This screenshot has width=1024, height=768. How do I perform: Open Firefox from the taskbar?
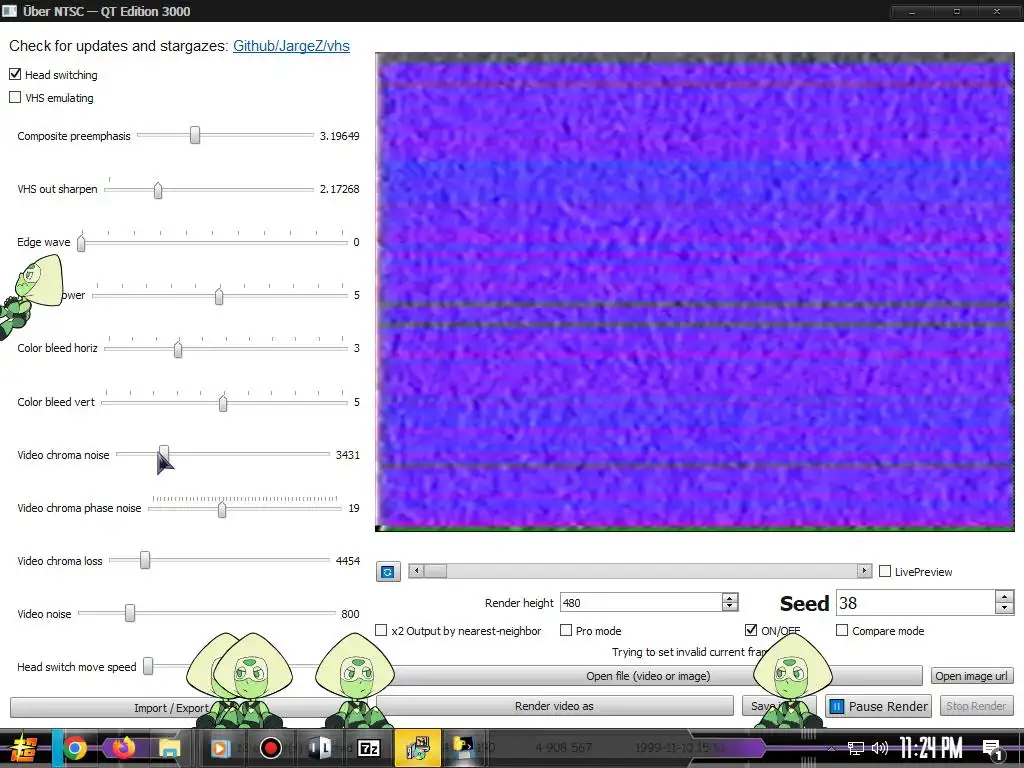click(x=123, y=748)
